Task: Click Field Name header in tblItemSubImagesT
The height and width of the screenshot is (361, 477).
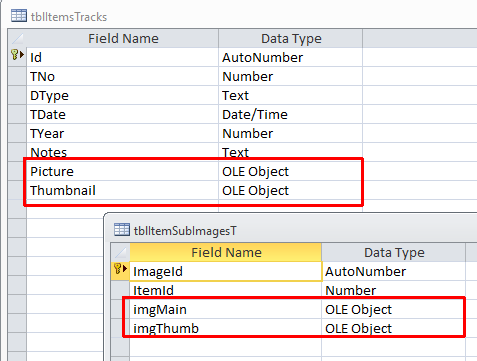Action: point(226,253)
